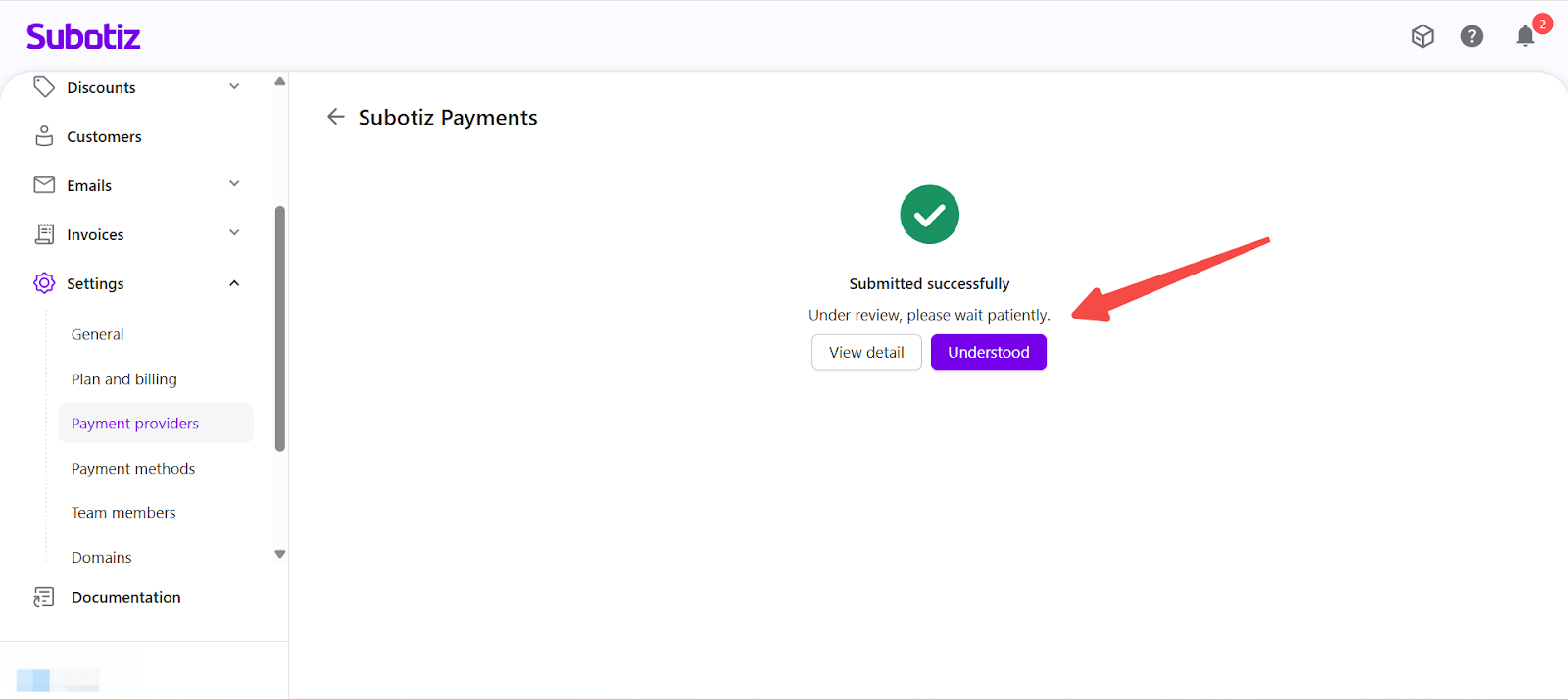Open the help question mark icon
Screen dimensions: 1568x700
[x=1471, y=36]
